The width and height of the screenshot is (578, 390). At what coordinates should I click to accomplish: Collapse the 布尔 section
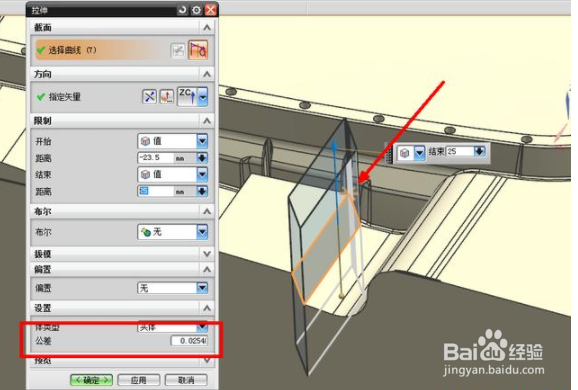[207, 211]
